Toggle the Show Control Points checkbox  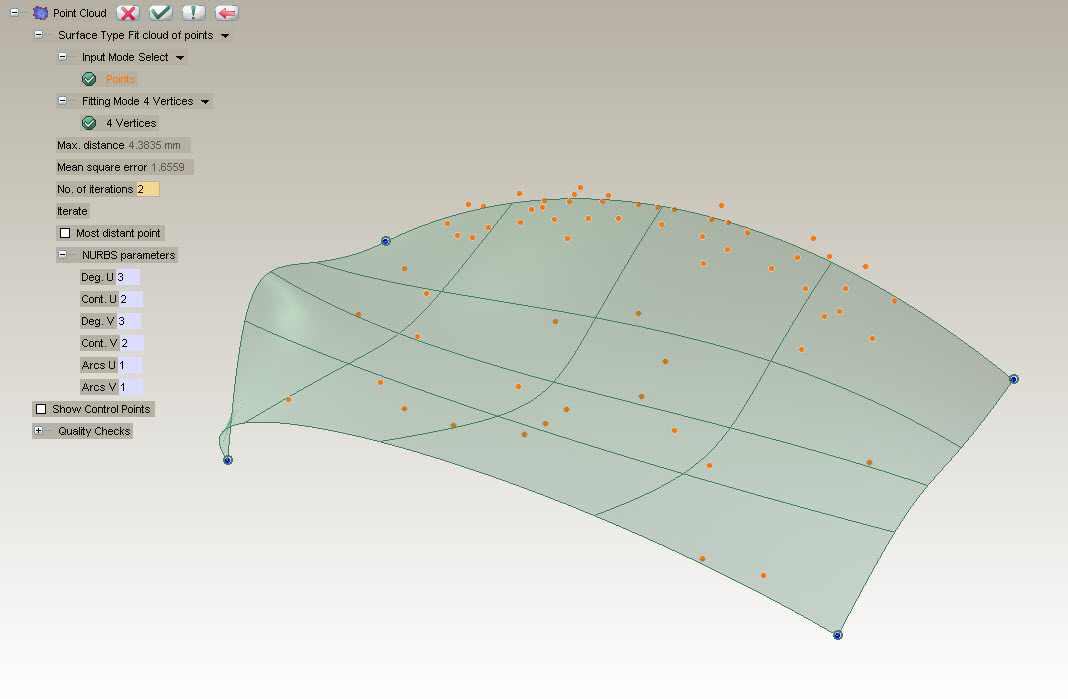click(41, 409)
